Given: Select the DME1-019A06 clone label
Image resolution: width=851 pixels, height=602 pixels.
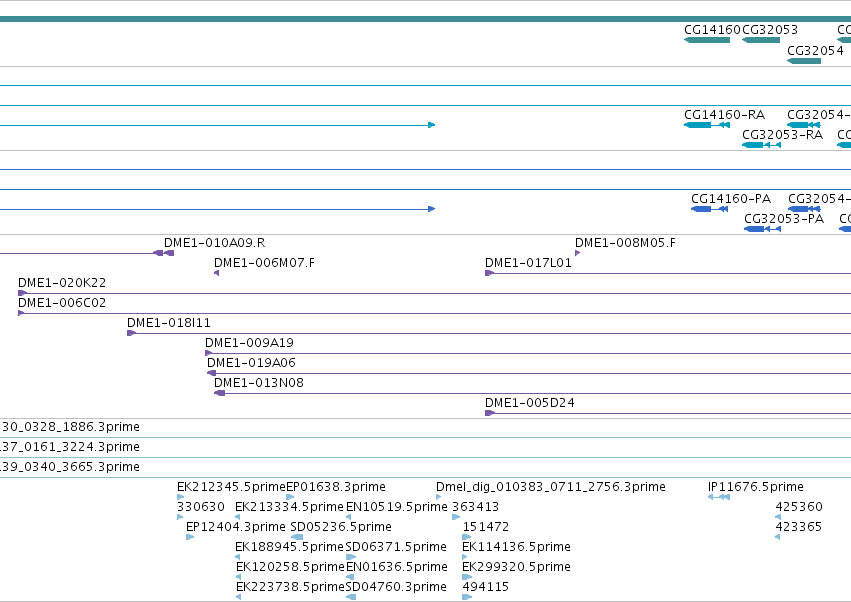Looking at the screenshot, I should click(251, 363).
